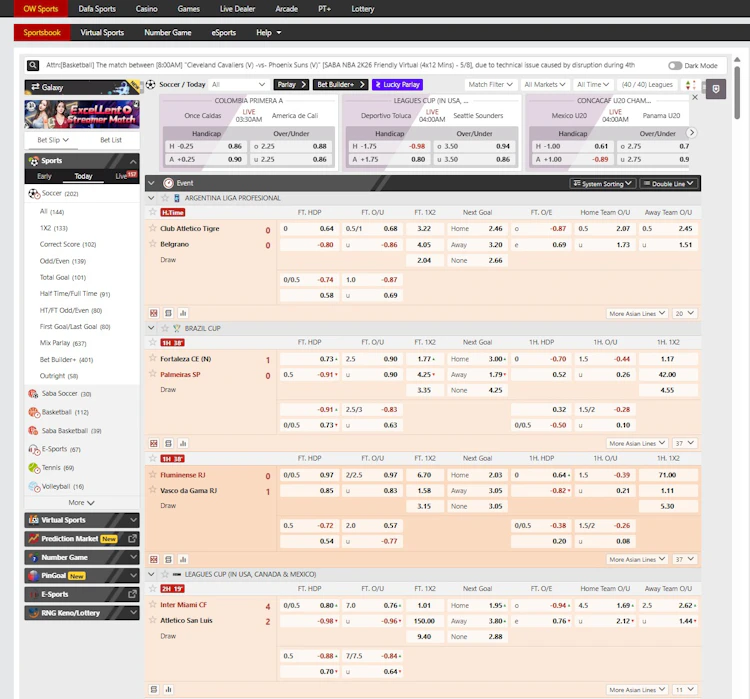Open the Double Line dropdown
Screen dimensions: 750x699
[x=668, y=184]
